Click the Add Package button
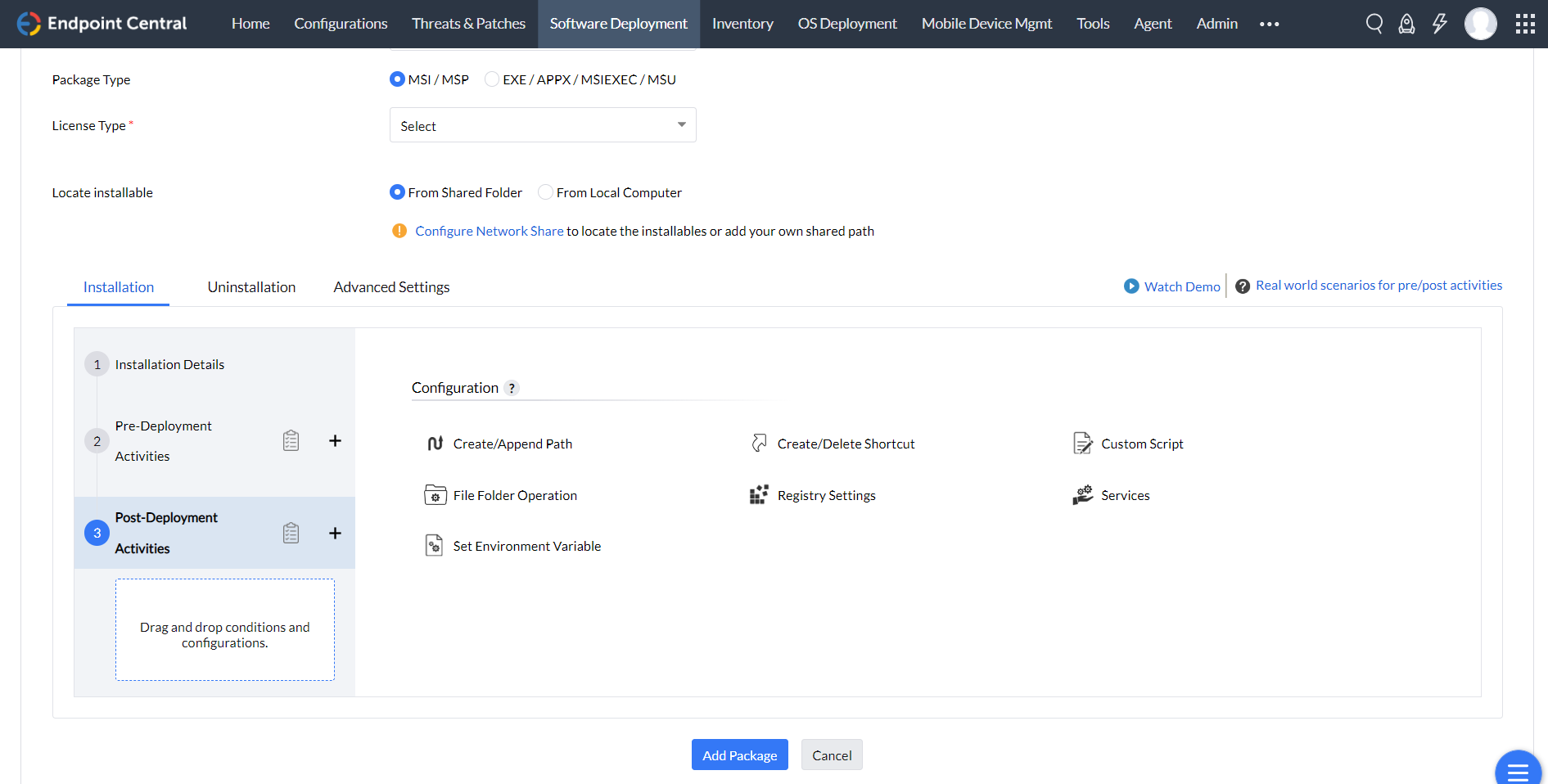Image resolution: width=1548 pixels, height=784 pixels. coord(739,755)
